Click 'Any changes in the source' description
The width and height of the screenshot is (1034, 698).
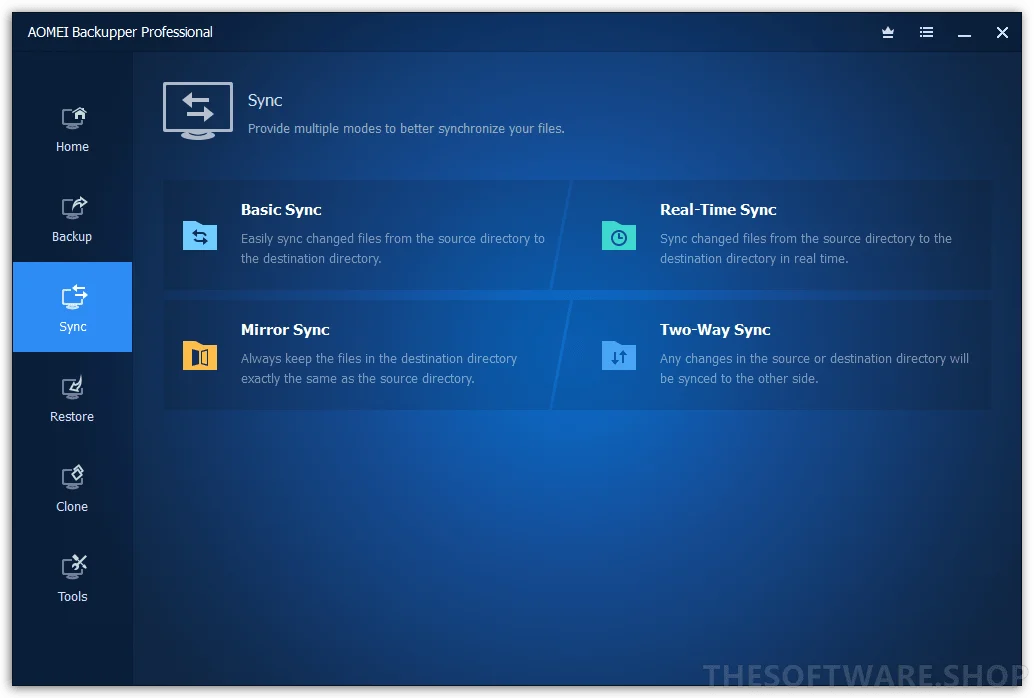[814, 369]
